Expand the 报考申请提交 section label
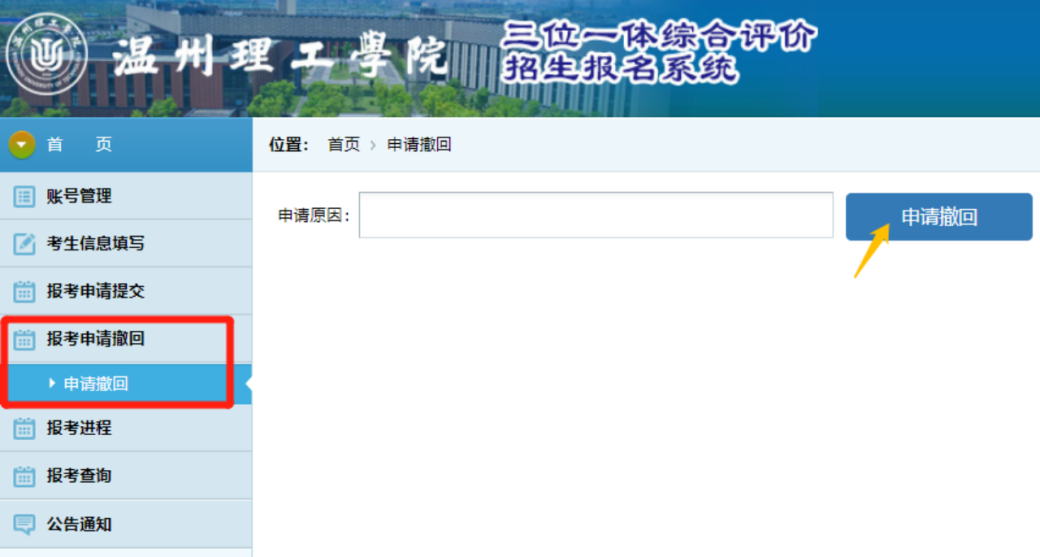 coord(95,292)
